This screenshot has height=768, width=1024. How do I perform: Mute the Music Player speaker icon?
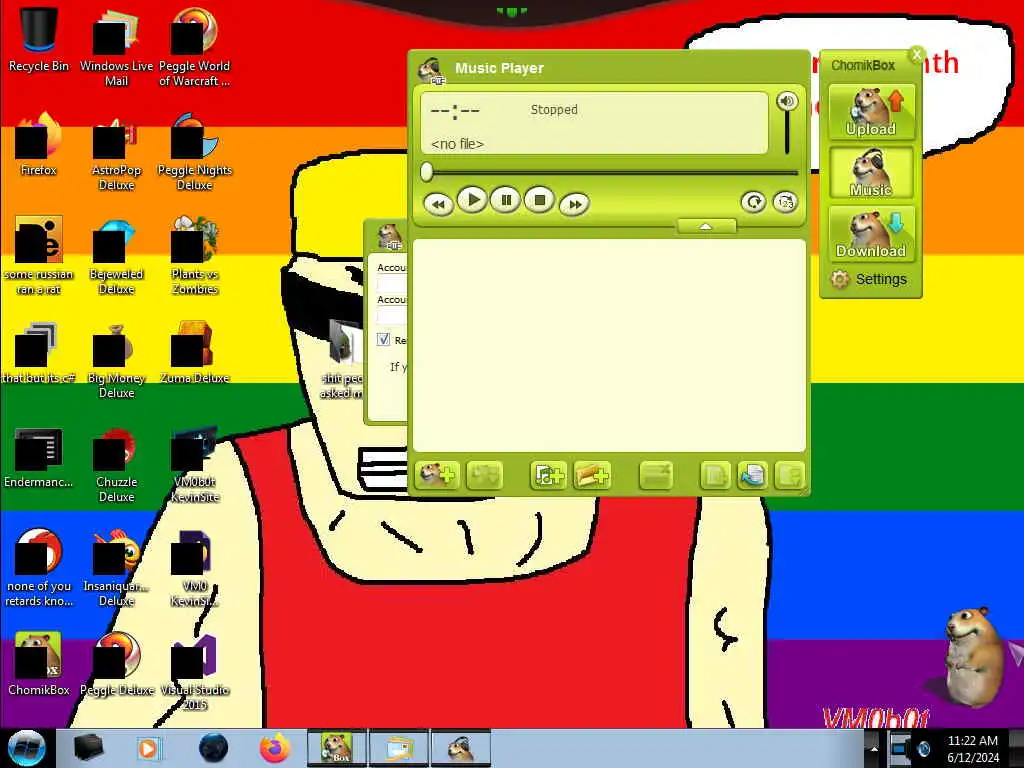click(x=787, y=101)
